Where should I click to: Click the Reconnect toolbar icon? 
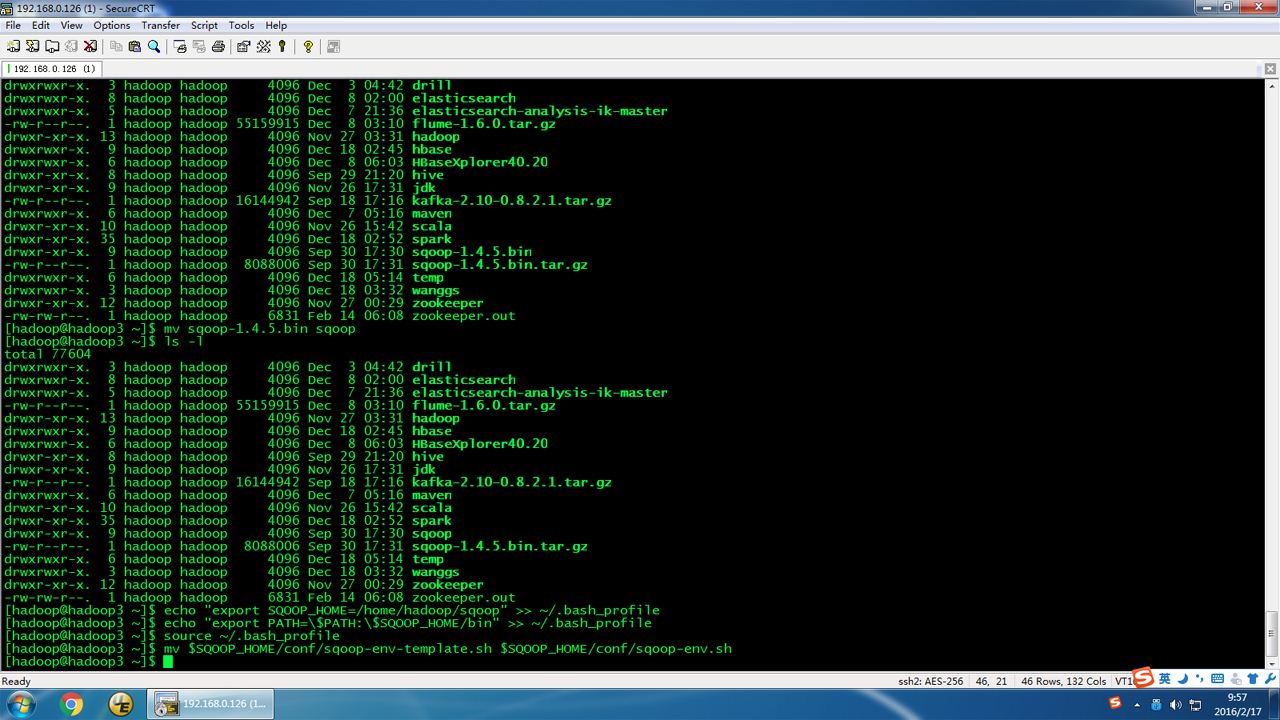[71, 46]
